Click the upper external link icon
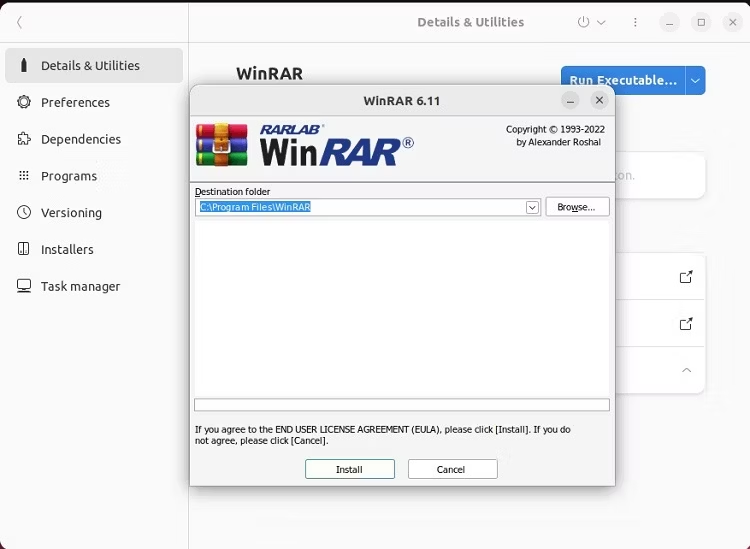750x549 pixels. [x=686, y=277]
